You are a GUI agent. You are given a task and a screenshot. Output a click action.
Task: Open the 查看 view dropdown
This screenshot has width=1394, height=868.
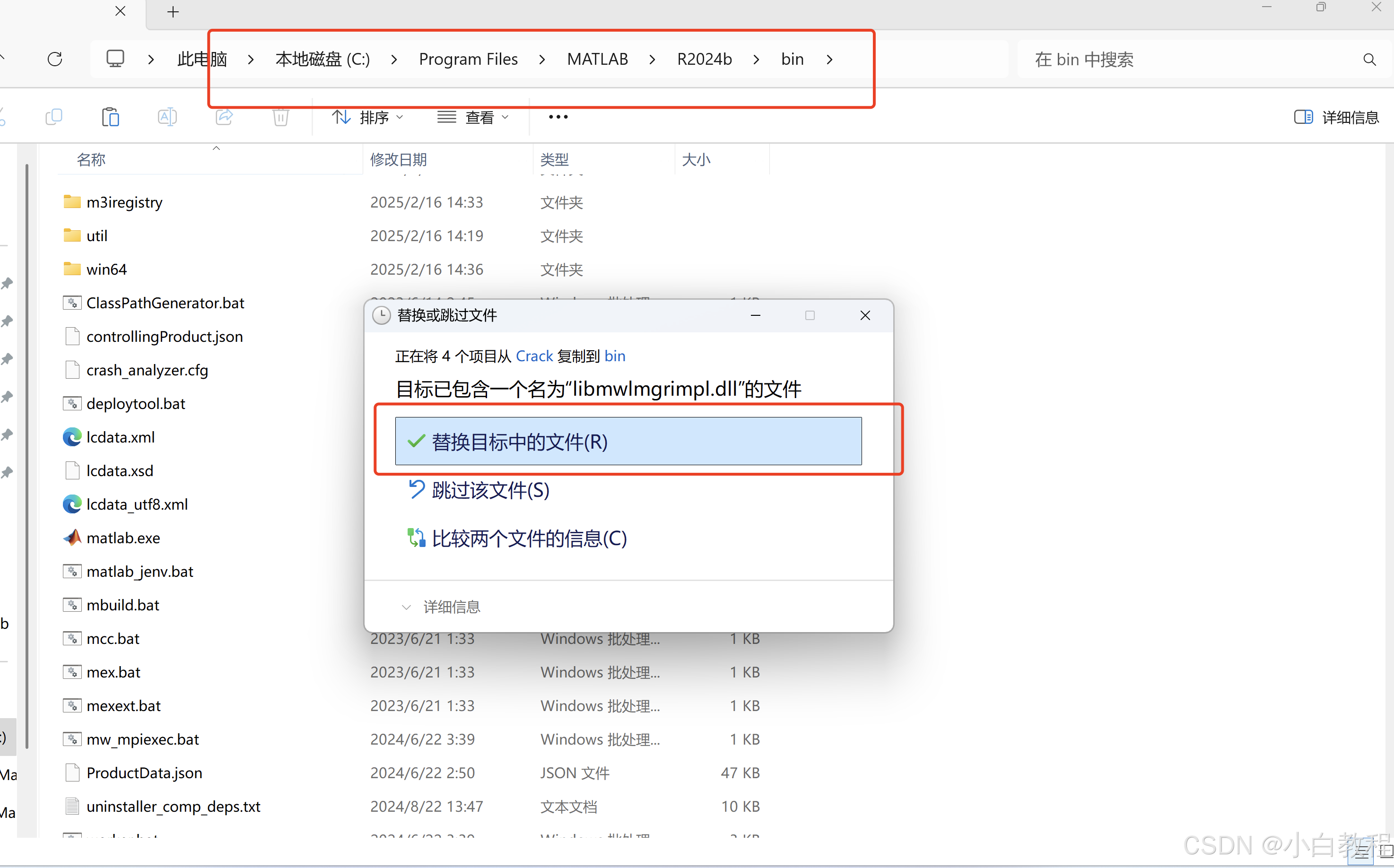coord(473,117)
